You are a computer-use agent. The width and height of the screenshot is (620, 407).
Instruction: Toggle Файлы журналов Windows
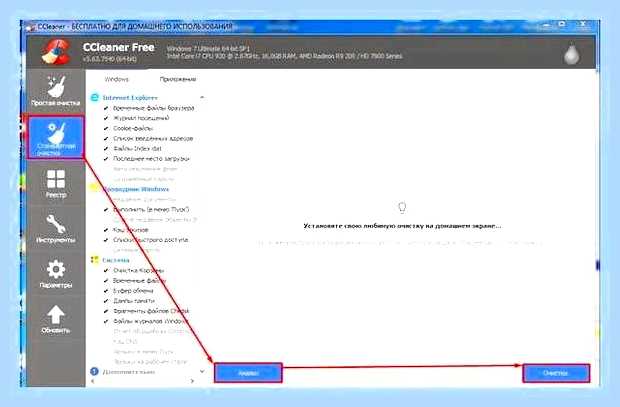[106, 321]
